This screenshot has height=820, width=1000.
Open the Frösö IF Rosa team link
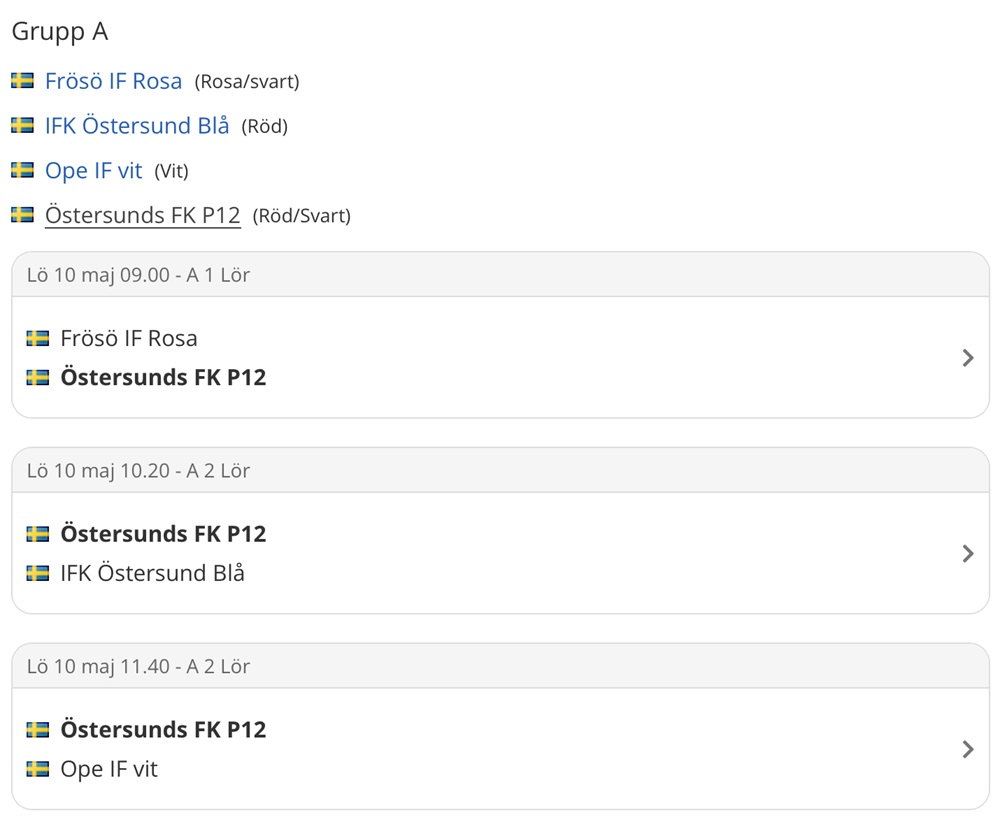(114, 81)
